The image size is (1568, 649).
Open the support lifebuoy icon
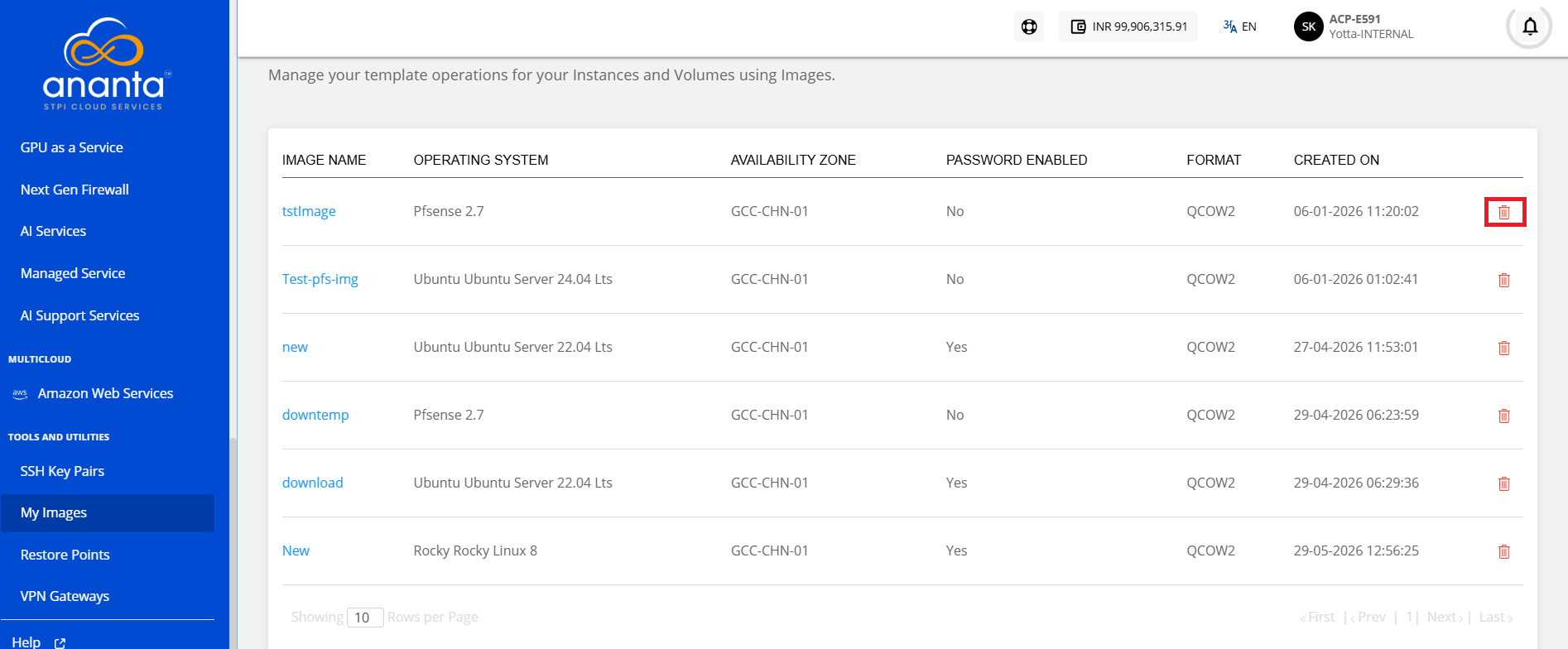(x=1029, y=26)
